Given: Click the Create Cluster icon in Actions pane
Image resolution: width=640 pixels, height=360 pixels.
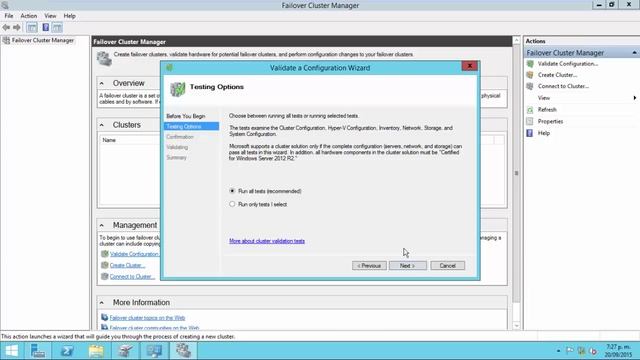Looking at the screenshot, I should [530, 75].
